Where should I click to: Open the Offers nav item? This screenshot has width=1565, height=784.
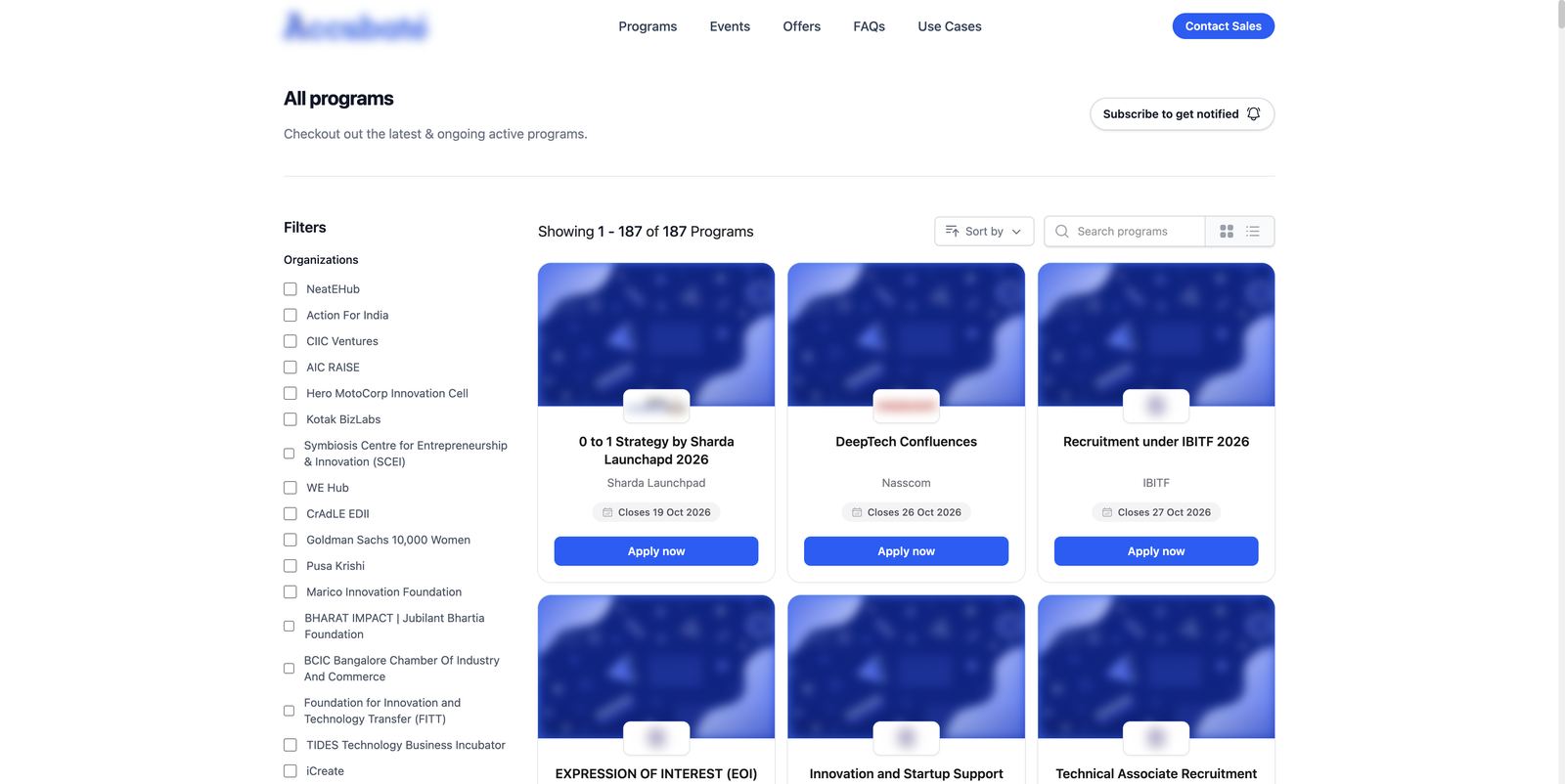802,26
